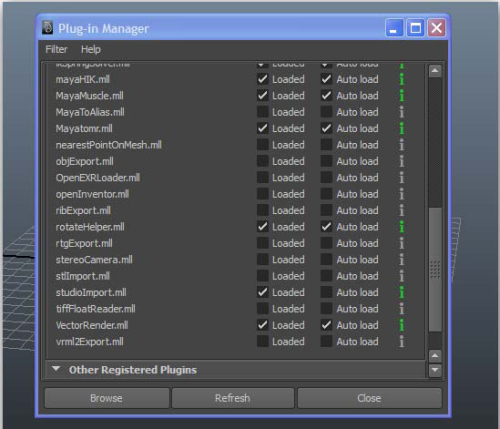
Task: Check Loaded for MayaToAlias.mll
Action: click(x=263, y=112)
